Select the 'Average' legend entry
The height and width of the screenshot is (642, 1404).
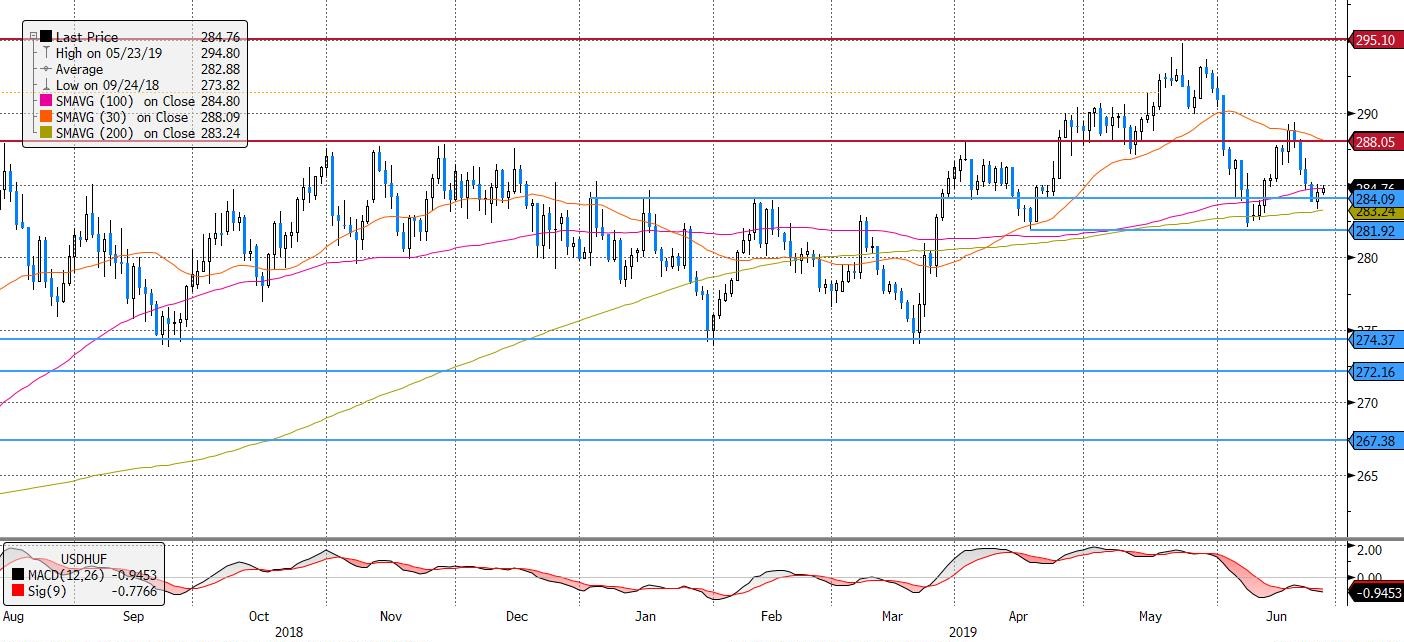pos(79,69)
